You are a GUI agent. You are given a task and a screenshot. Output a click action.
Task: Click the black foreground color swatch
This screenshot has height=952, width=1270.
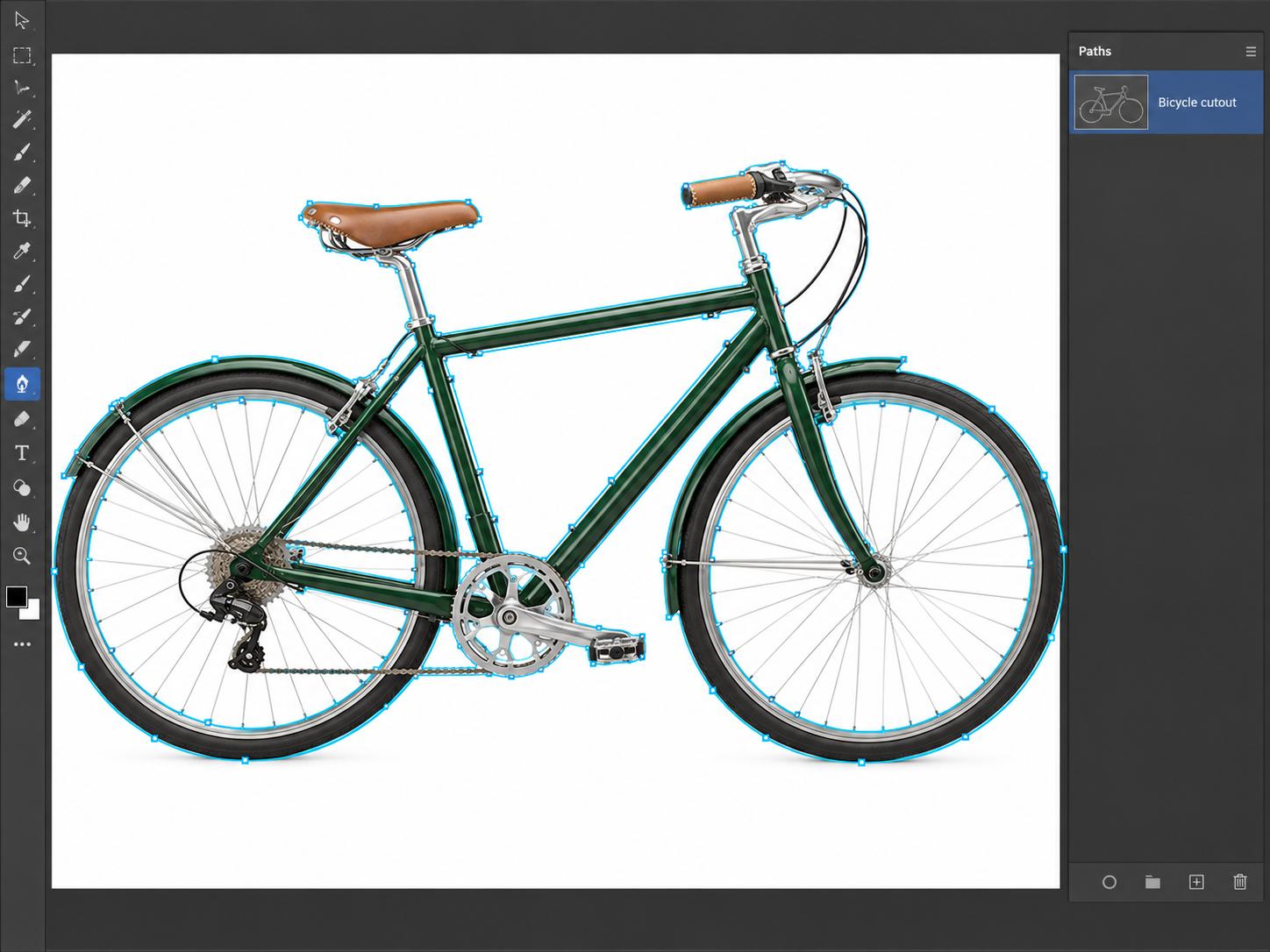coord(16,597)
